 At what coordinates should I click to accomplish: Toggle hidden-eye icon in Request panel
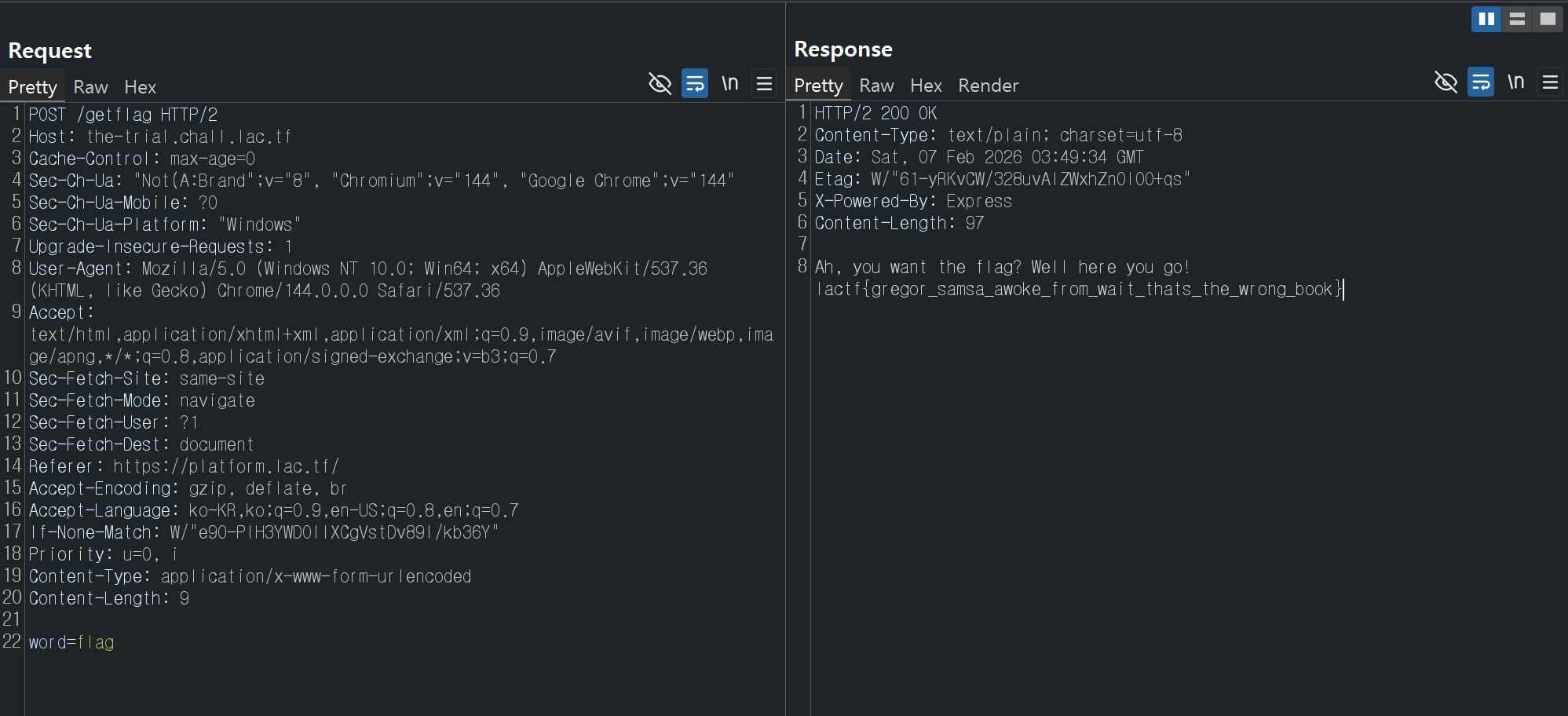click(660, 83)
